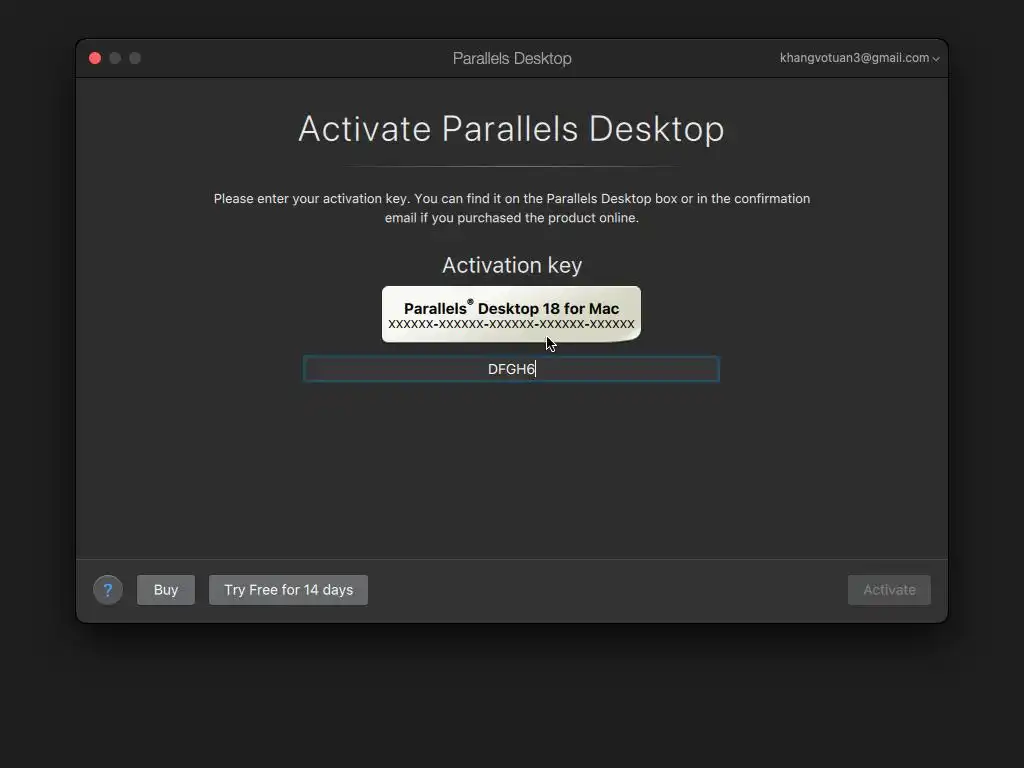Click the Activation key label
The width and height of the screenshot is (1024, 768).
click(511, 265)
